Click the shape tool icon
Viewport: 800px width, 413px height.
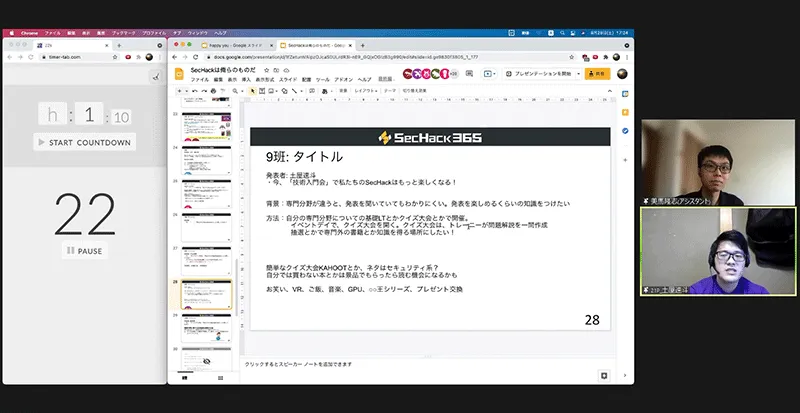(x=285, y=91)
